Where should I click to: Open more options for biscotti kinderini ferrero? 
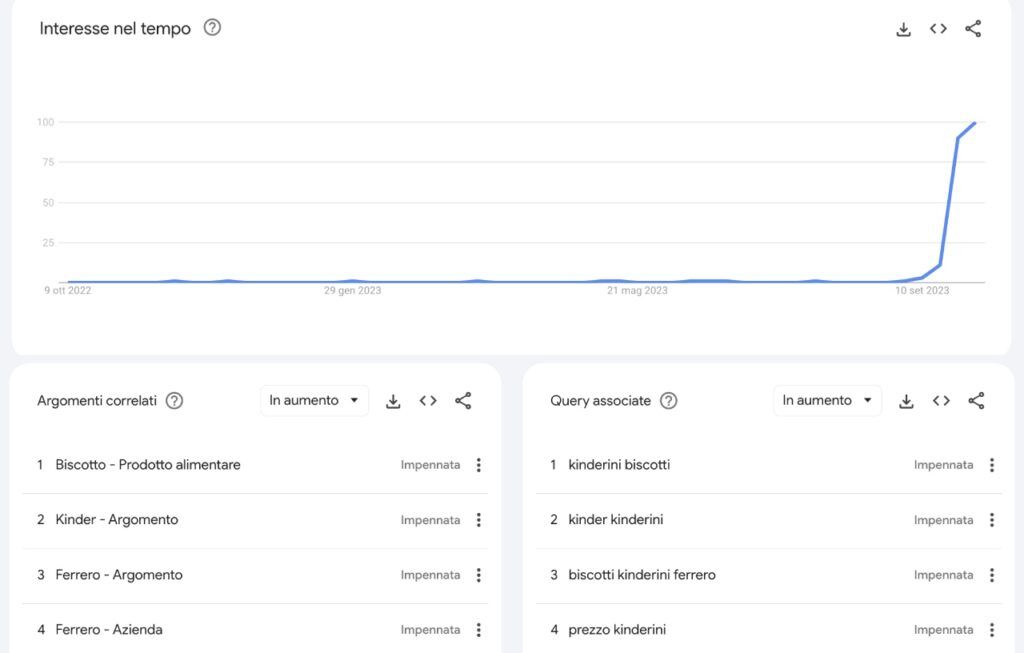point(992,575)
